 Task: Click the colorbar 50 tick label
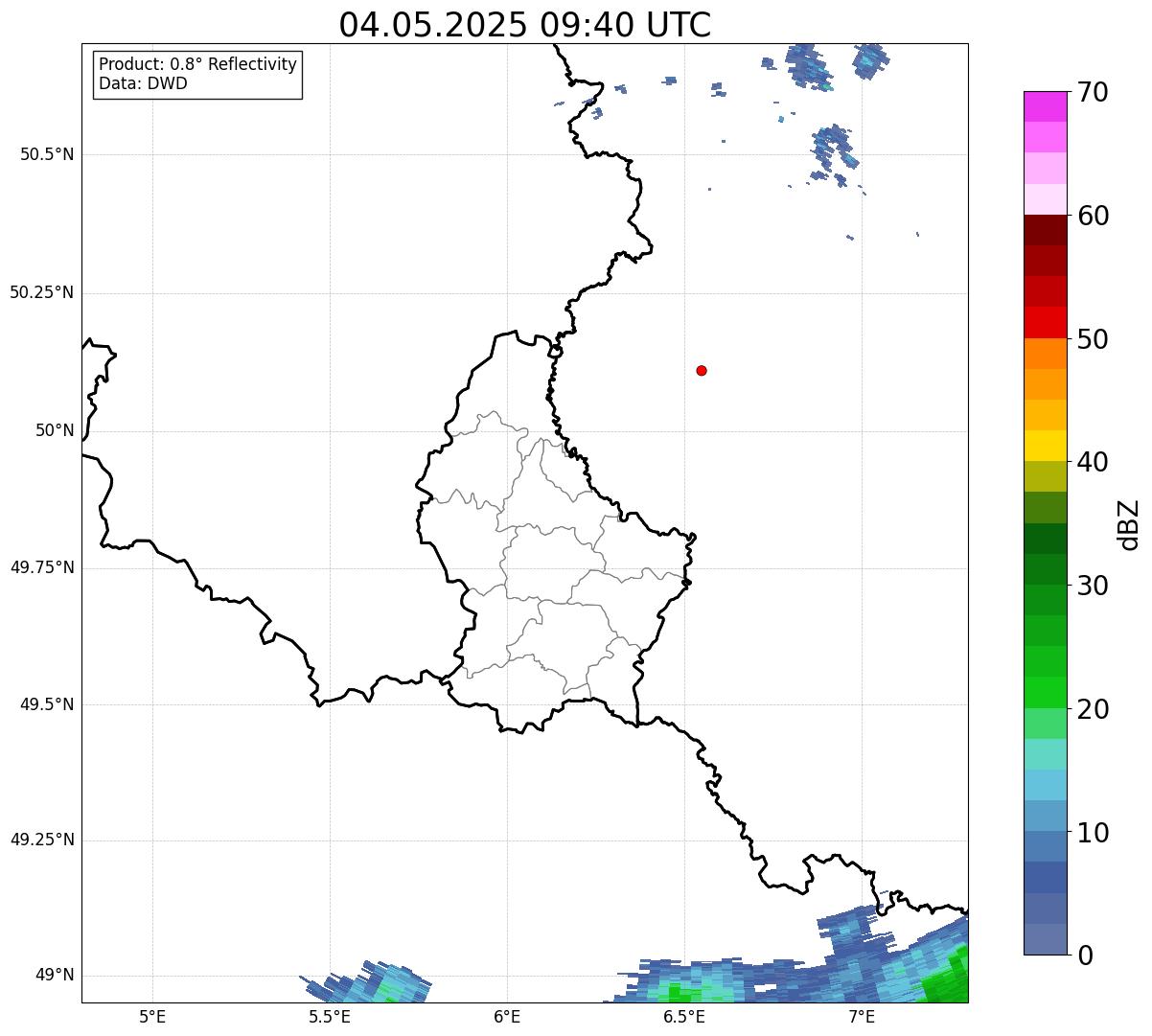pyautogui.click(x=1093, y=339)
